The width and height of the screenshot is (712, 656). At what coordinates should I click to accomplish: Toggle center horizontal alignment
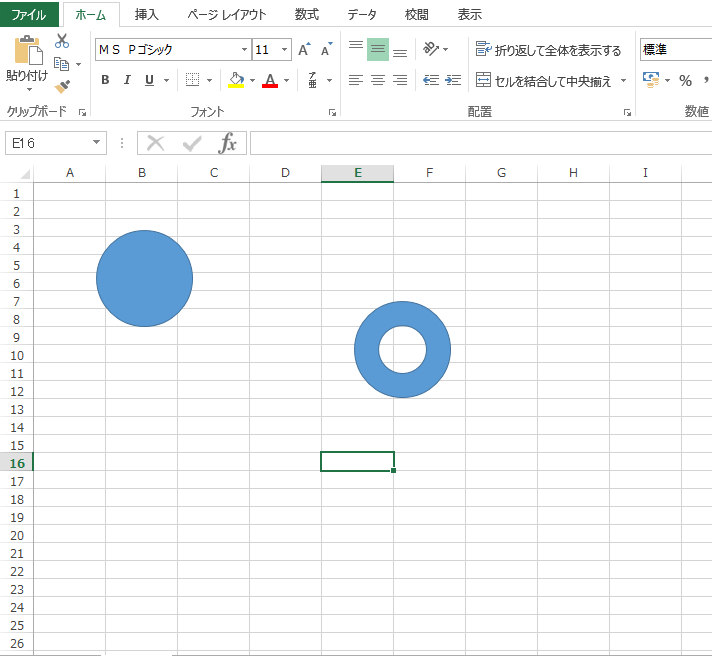(378, 80)
